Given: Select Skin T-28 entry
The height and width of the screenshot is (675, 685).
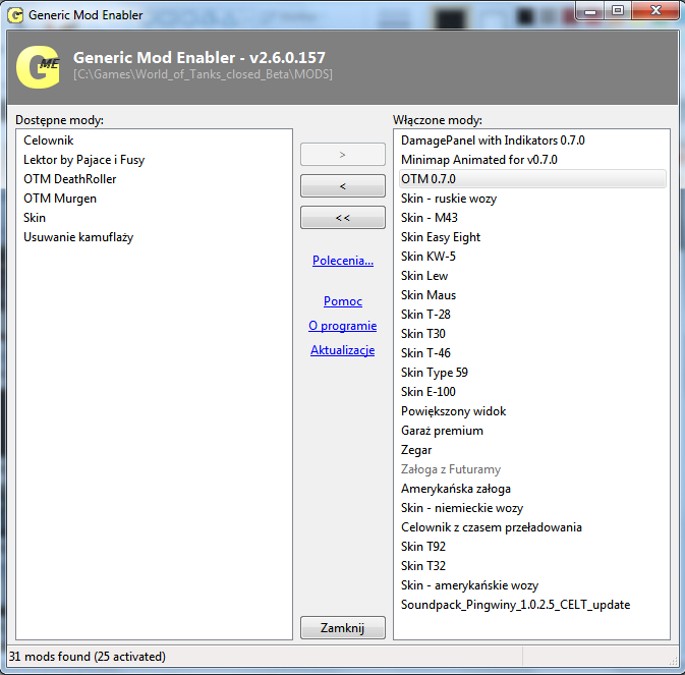Looking at the screenshot, I should (x=426, y=315).
